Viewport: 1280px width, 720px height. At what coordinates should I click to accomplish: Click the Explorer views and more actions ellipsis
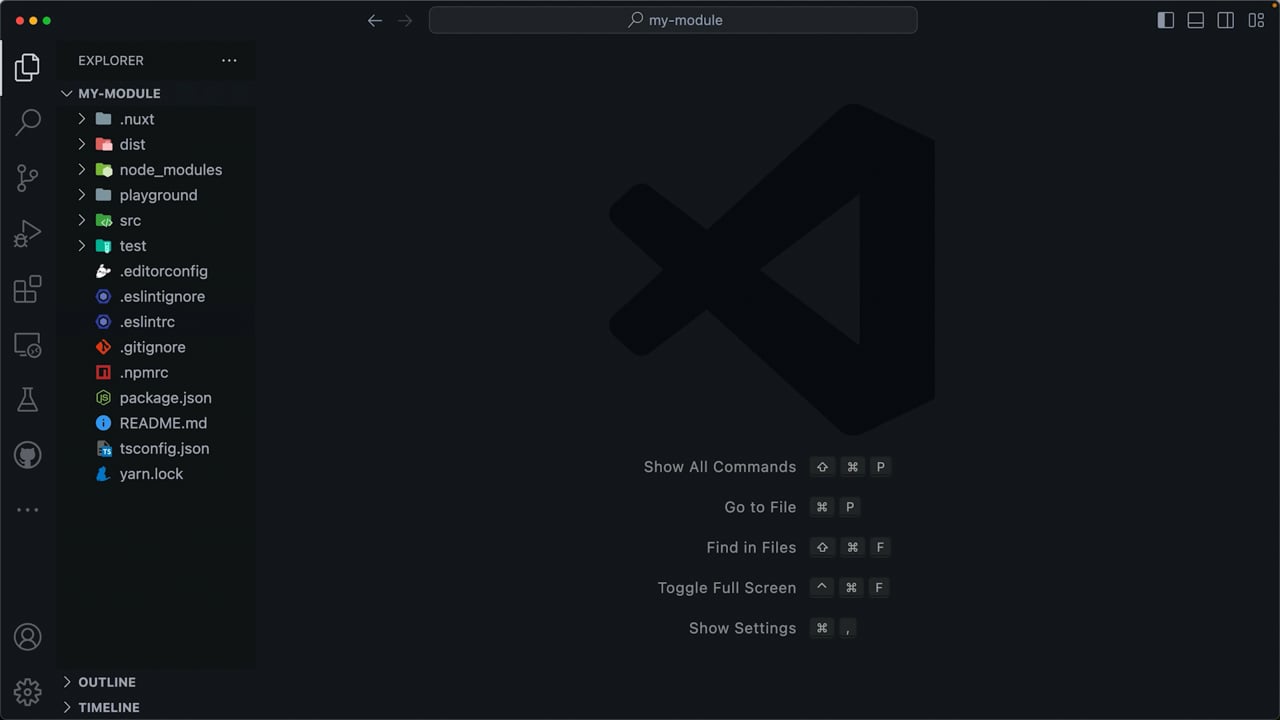[229, 61]
